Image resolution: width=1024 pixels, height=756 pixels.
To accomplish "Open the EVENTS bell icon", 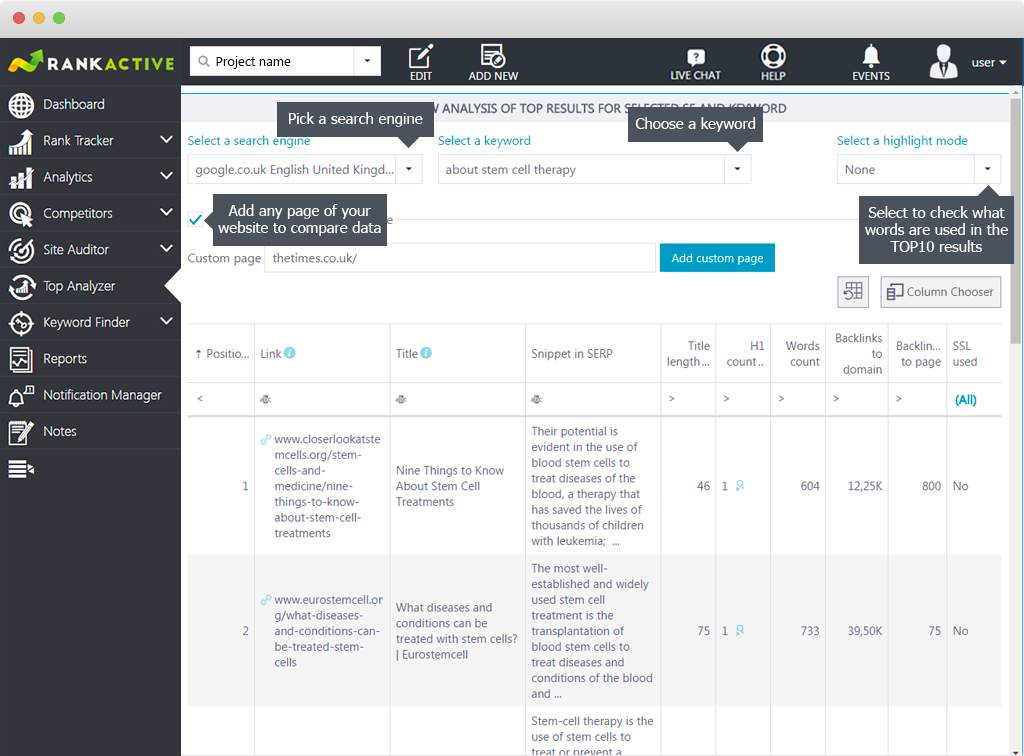I will [x=871, y=63].
